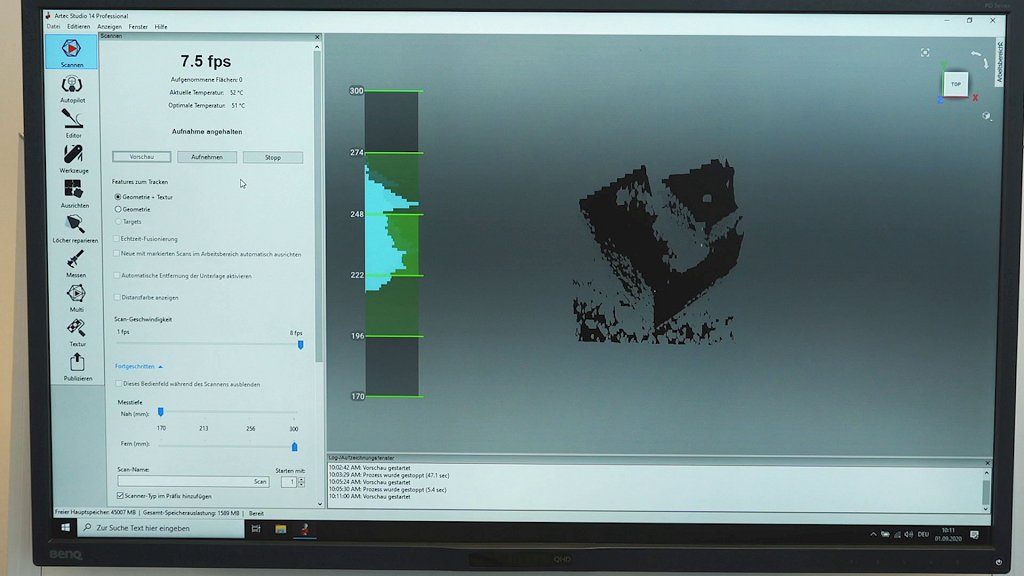Open the Editor tool
Viewport: 1024px width, 576px height.
coord(73,121)
